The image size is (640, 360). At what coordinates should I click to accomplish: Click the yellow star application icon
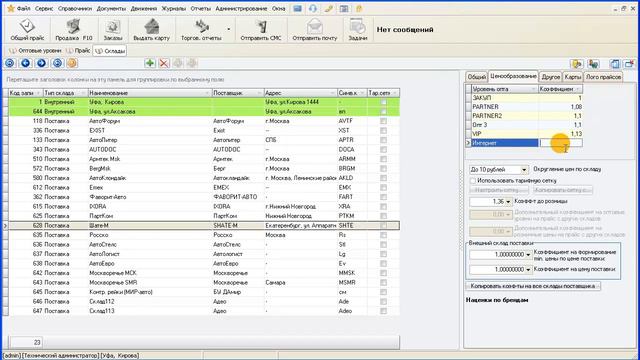11,8
